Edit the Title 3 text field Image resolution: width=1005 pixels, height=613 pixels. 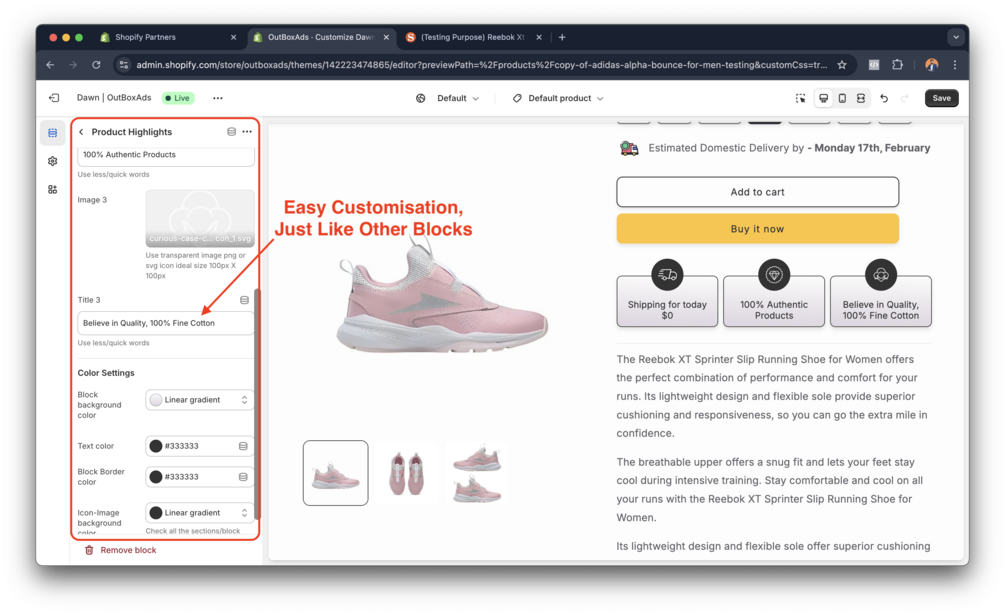pyautogui.click(x=165, y=323)
